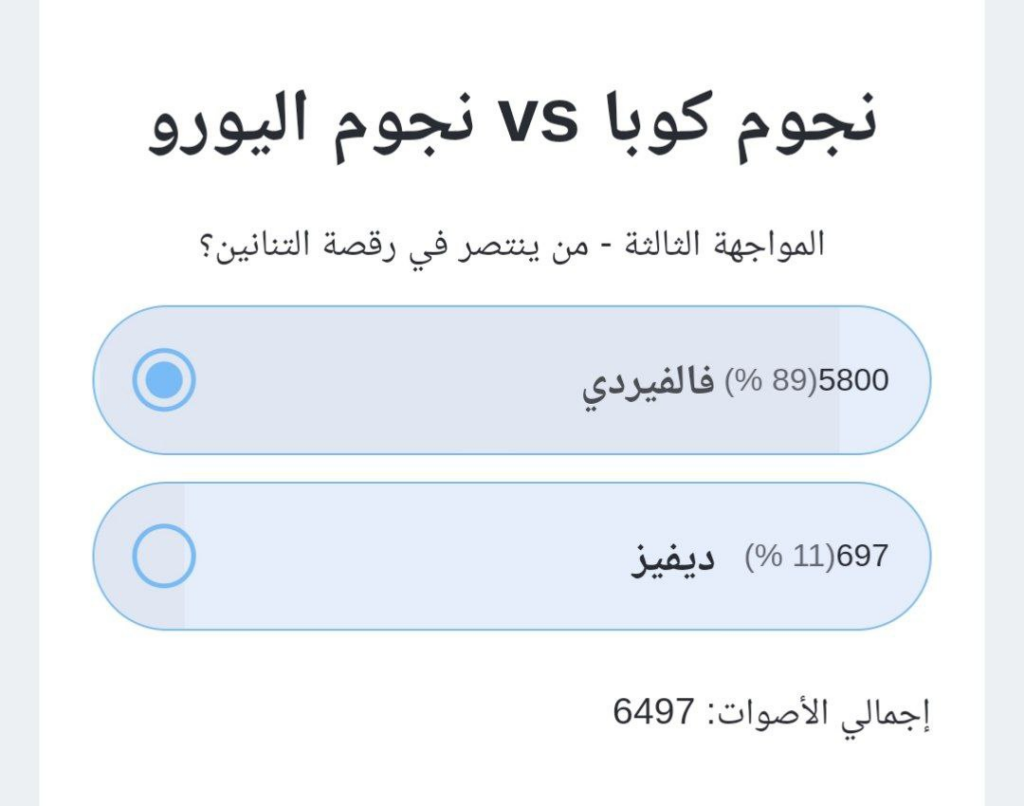This screenshot has height=806, width=1024.
Task: Select the ديفيز radio button
Action: [163, 556]
